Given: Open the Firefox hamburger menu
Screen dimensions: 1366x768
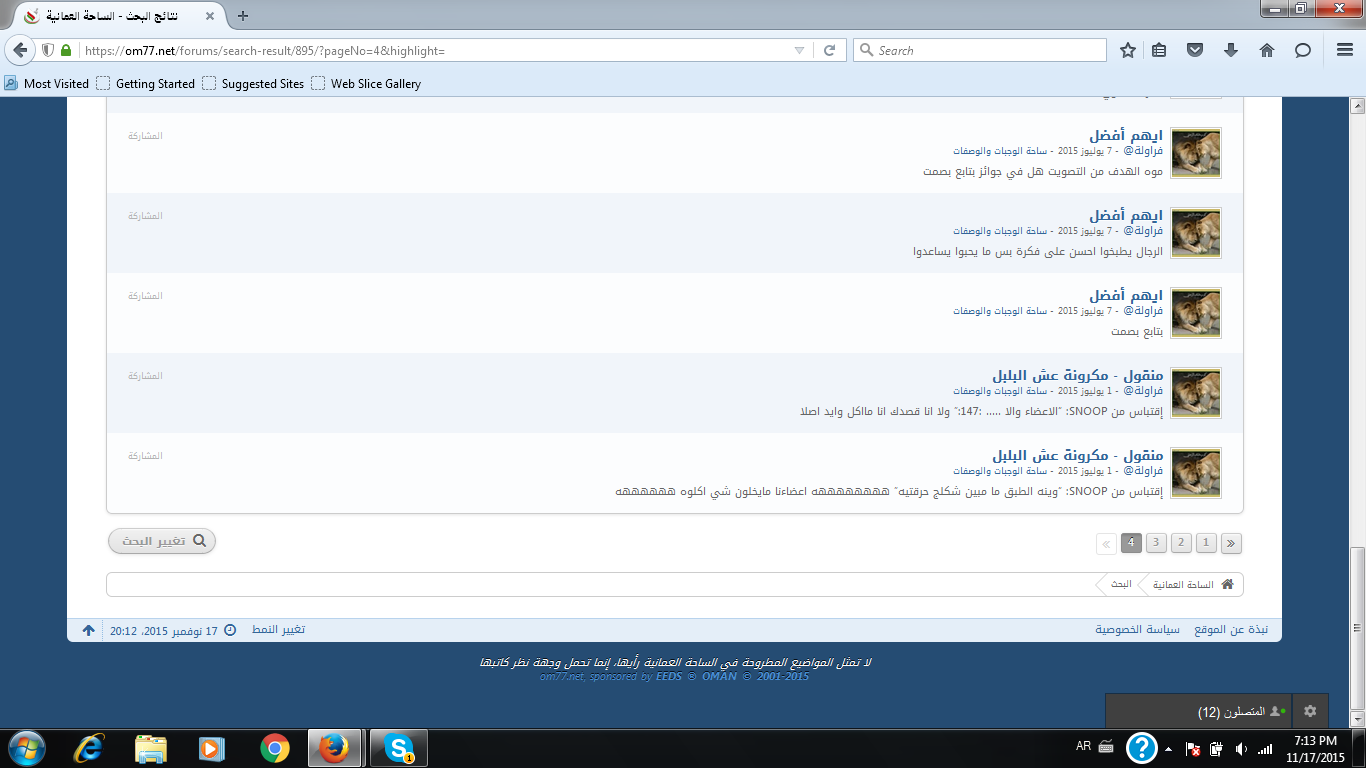Looking at the screenshot, I should coord(1345,50).
